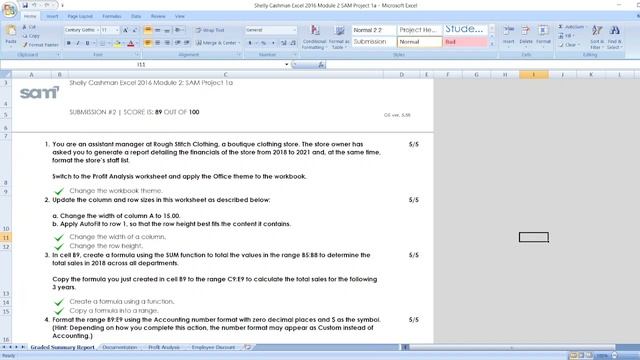Open Sort & Filter menu
The height and width of the screenshot is (360, 640).
597,37
